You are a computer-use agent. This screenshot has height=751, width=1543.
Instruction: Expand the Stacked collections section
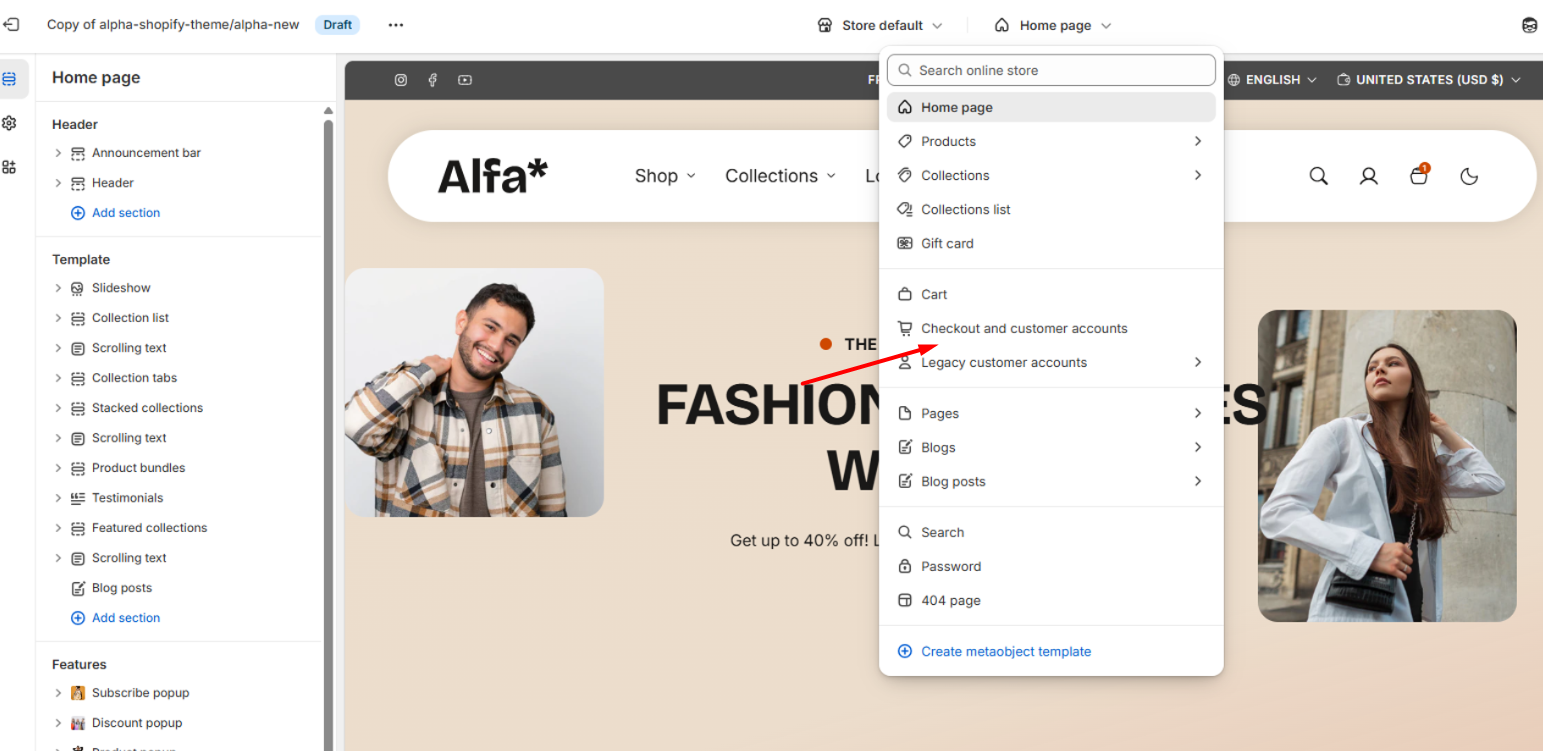click(x=58, y=408)
